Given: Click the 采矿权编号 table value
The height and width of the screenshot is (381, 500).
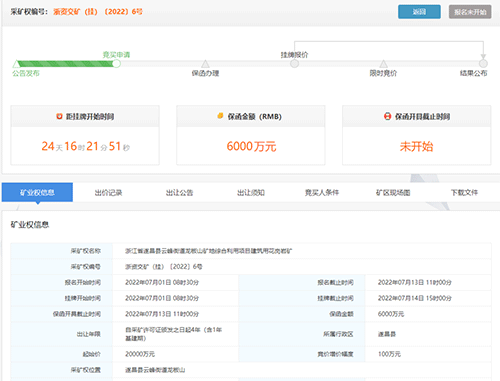Looking at the screenshot, I should [x=164, y=266].
